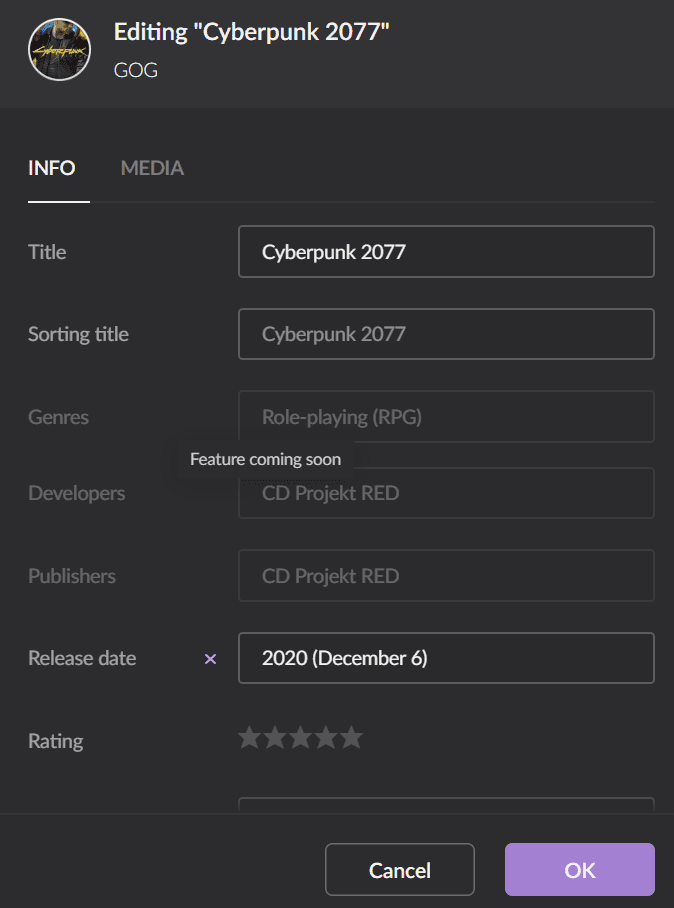Screen dimensions: 674x908
Task: Click the Genres field showing Role-playing (RPG)
Action: 446,416
